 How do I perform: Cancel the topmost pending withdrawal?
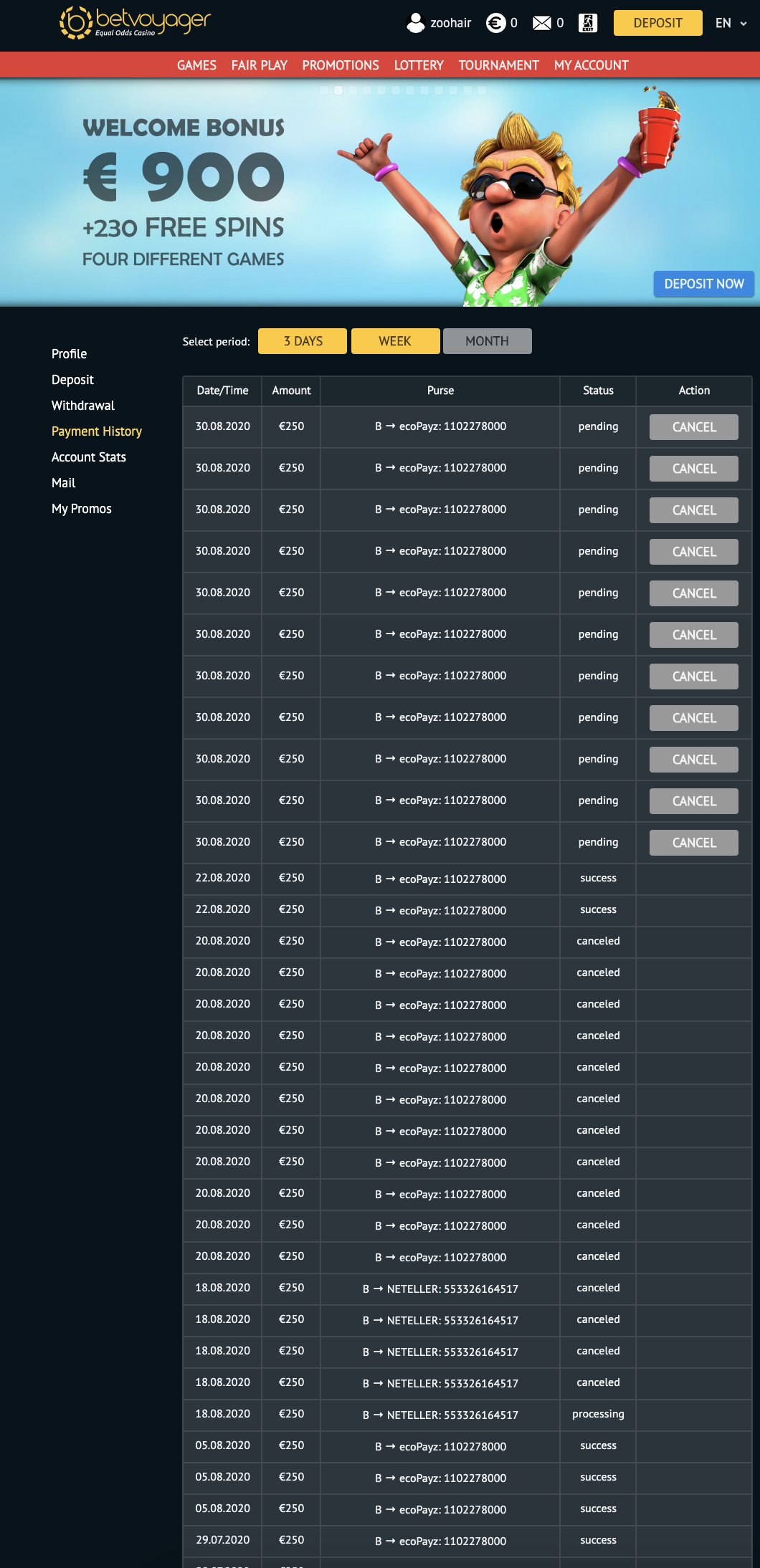click(x=694, y=427)
